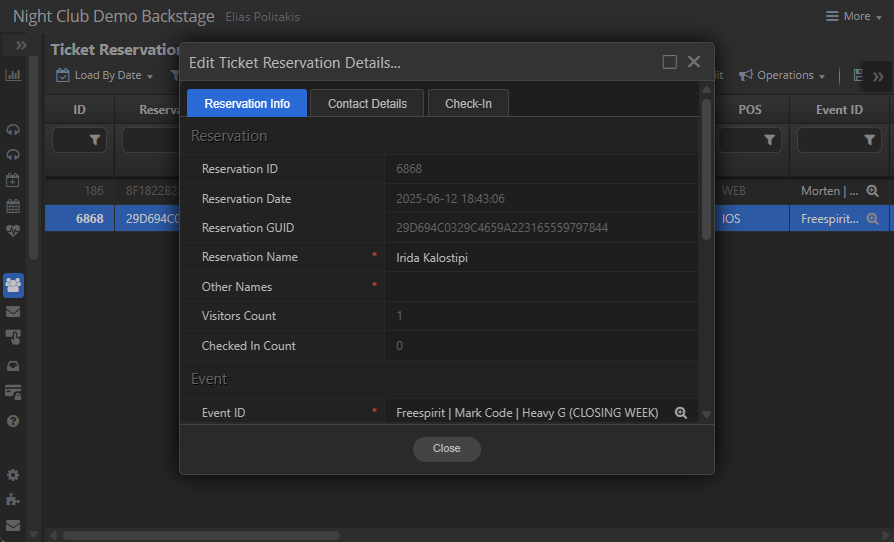Open the calendar grid sidebar icon
The height and width of the screenshot is (542, 894).
click(13, 206)
